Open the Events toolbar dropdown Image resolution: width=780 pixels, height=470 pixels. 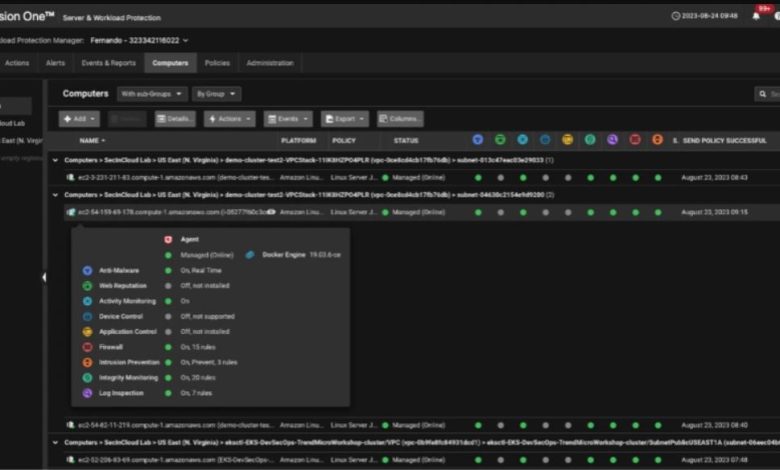click(288, 119)
